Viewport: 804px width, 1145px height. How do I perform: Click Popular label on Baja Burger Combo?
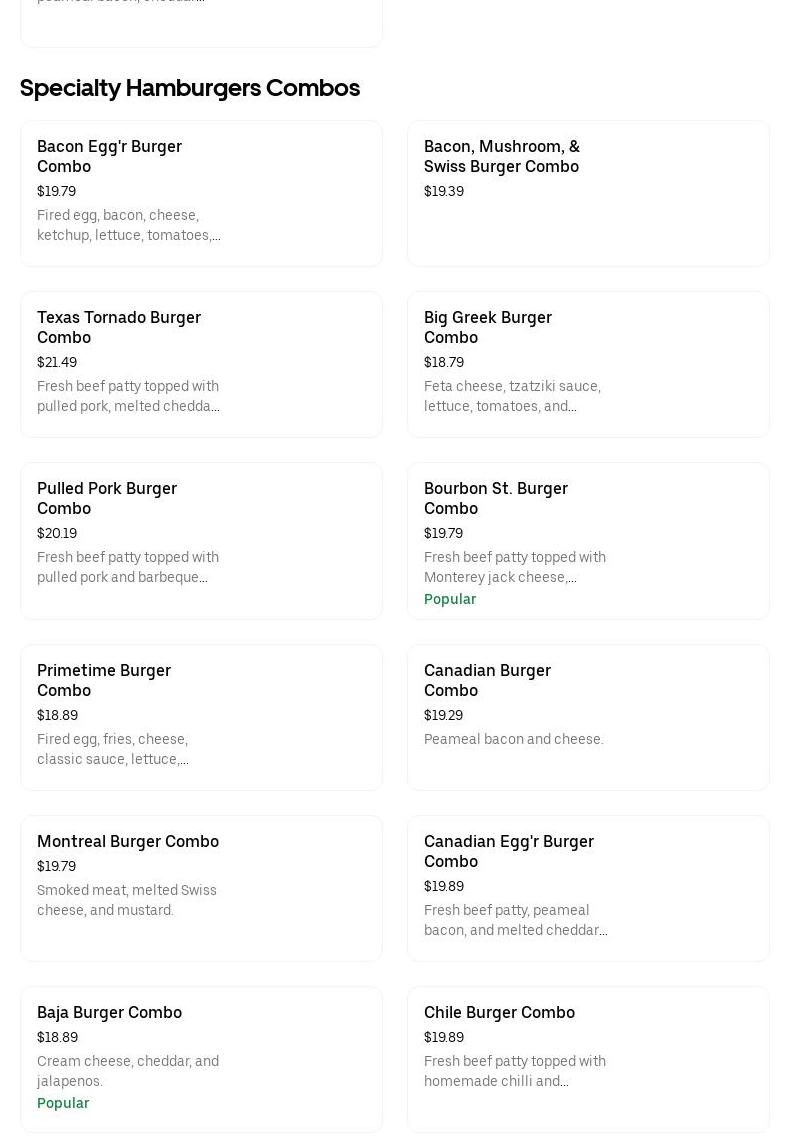click(63, 1103)
